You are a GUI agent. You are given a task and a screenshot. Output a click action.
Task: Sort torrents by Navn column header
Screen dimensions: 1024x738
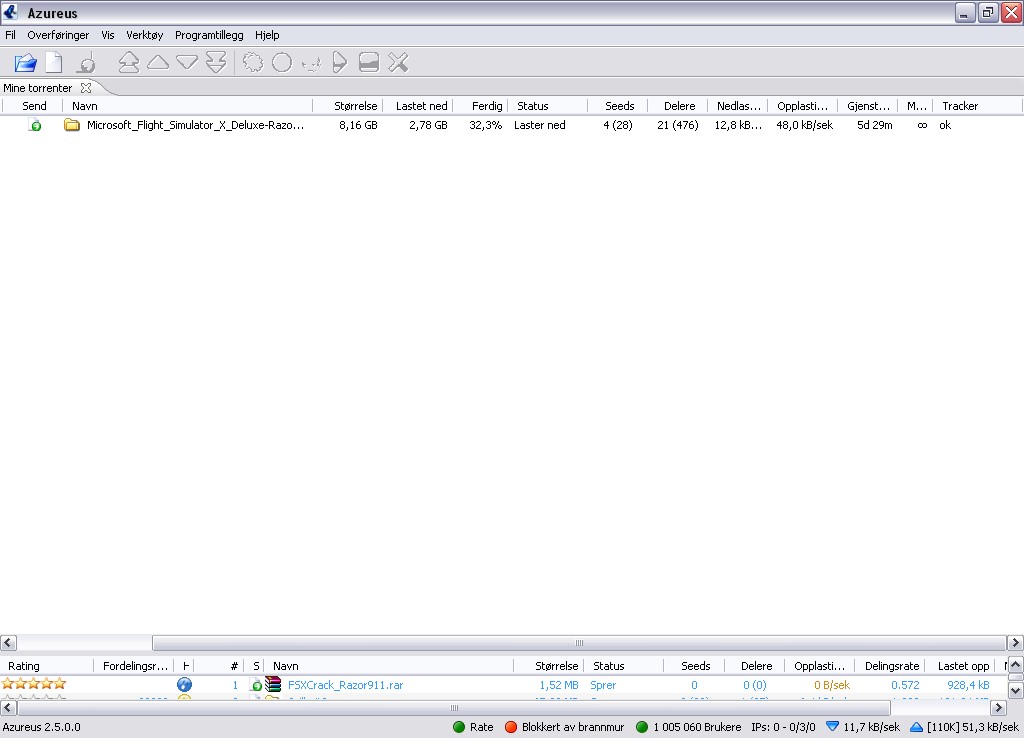point(85,106)
